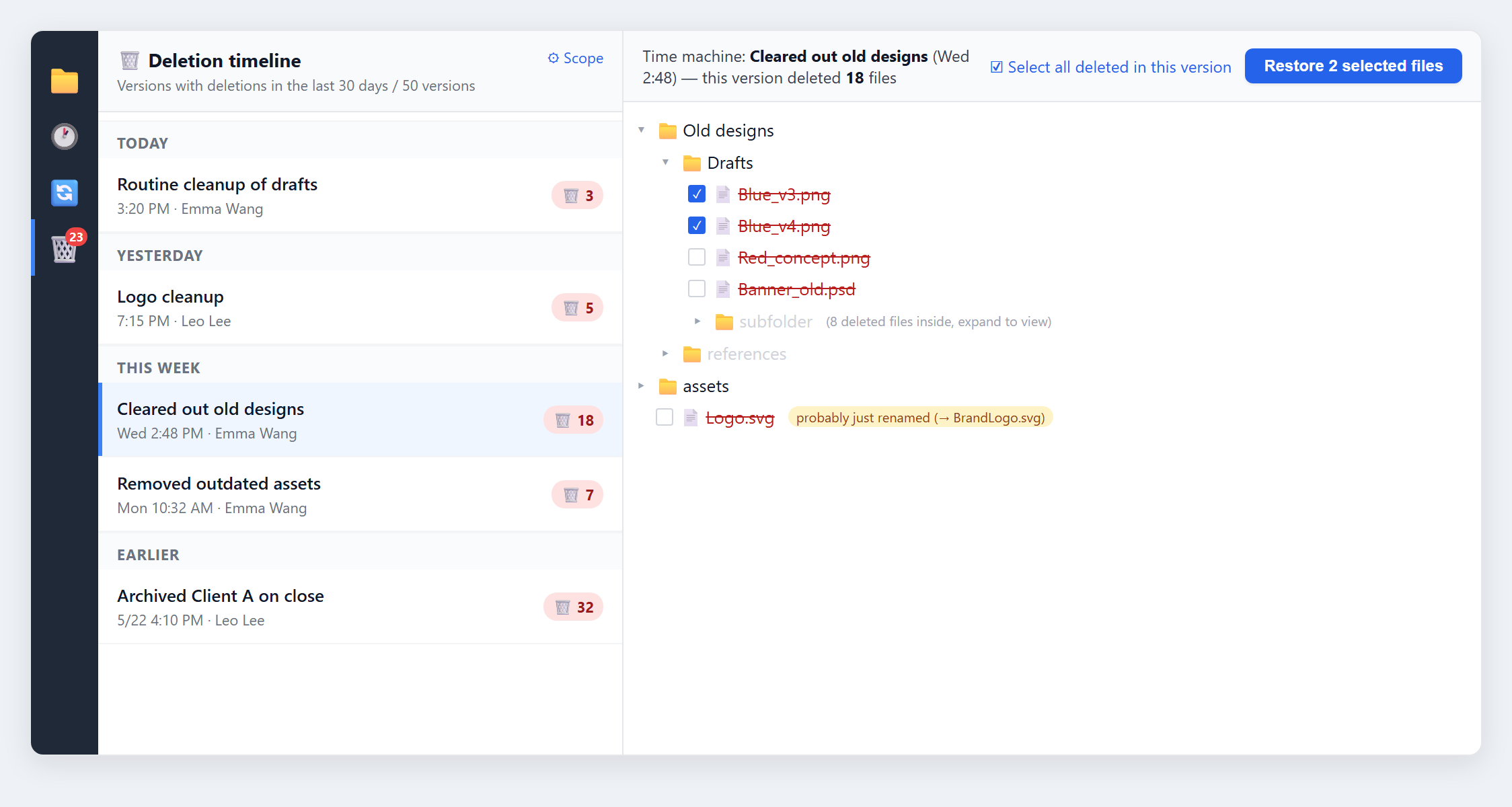
Task: Click the subfolder label
Action: [x=776, y=322]
